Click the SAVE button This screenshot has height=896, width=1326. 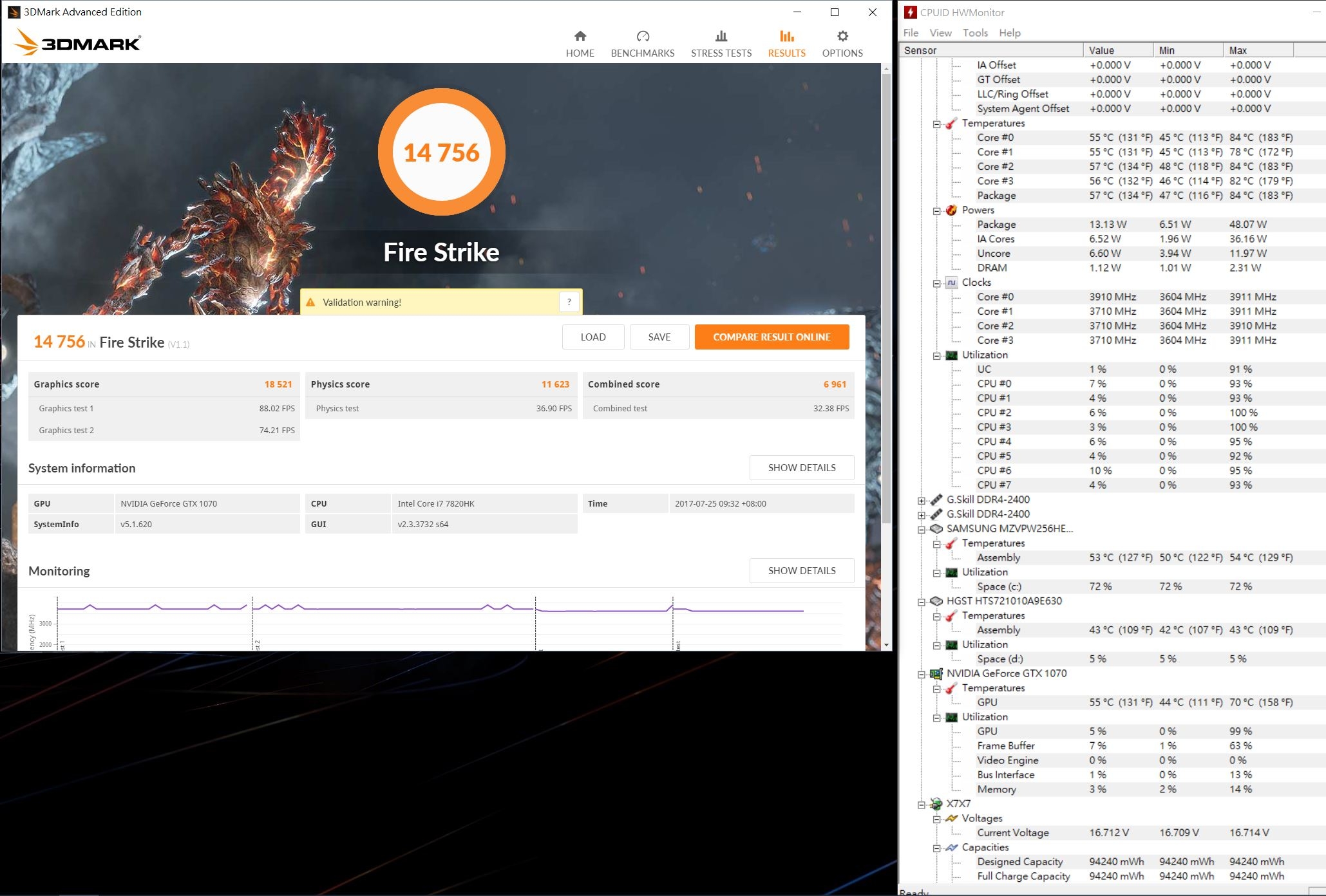659,337
